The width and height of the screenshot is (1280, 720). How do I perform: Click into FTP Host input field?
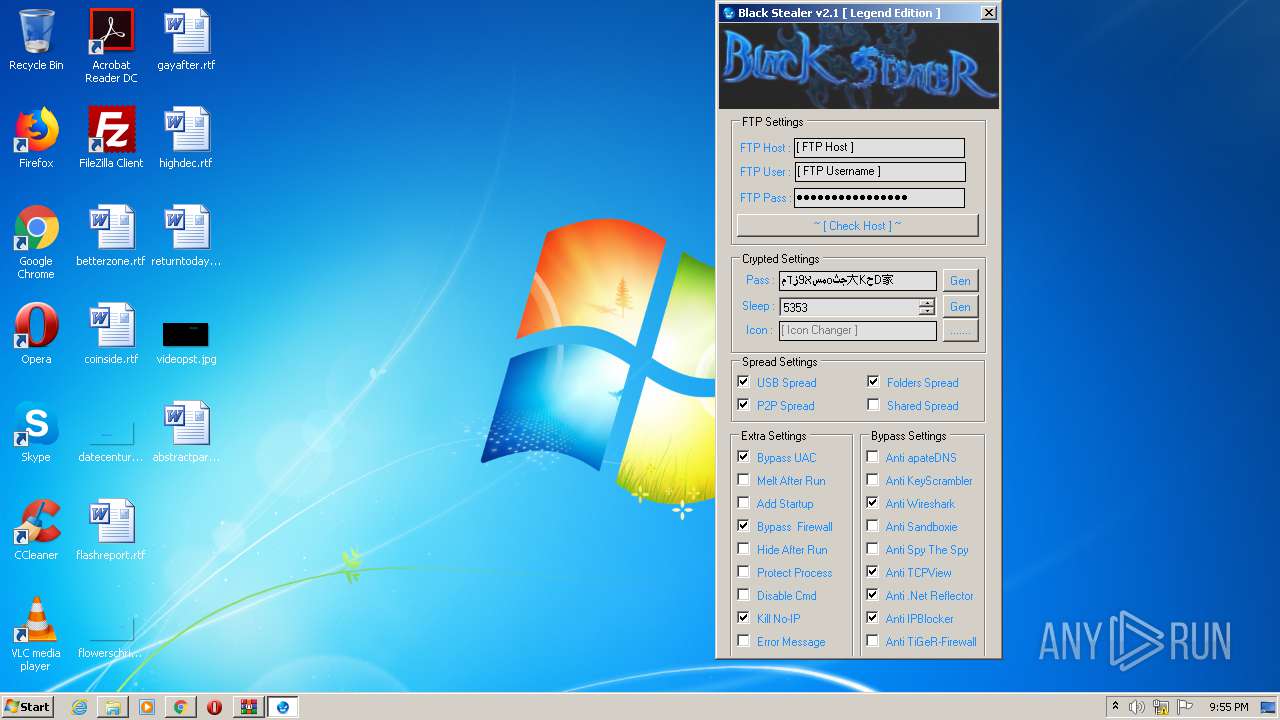pos(879,147)
